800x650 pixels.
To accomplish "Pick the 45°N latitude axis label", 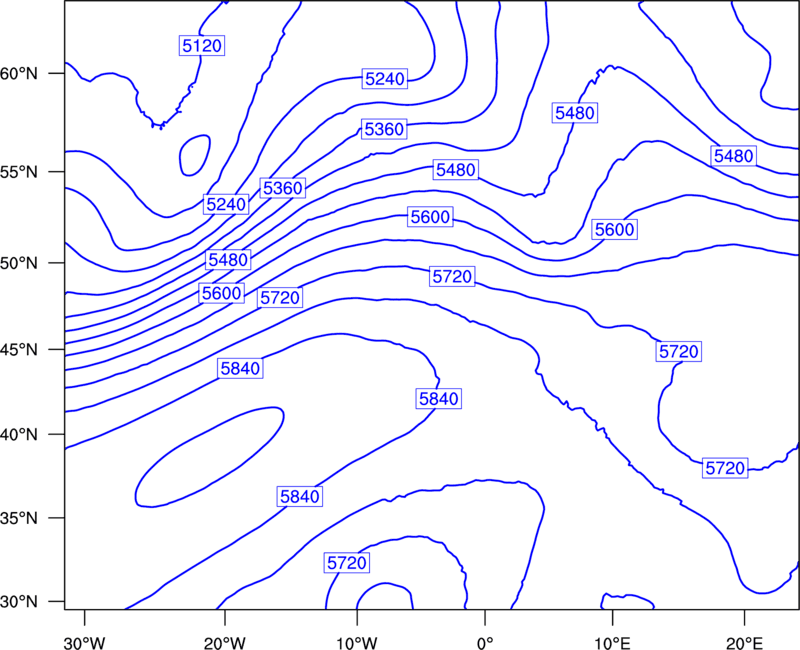I will (19, 350).
